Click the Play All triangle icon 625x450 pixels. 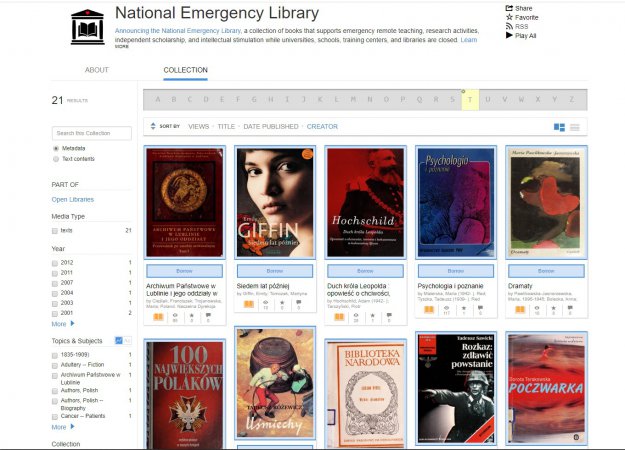(509, 35)
